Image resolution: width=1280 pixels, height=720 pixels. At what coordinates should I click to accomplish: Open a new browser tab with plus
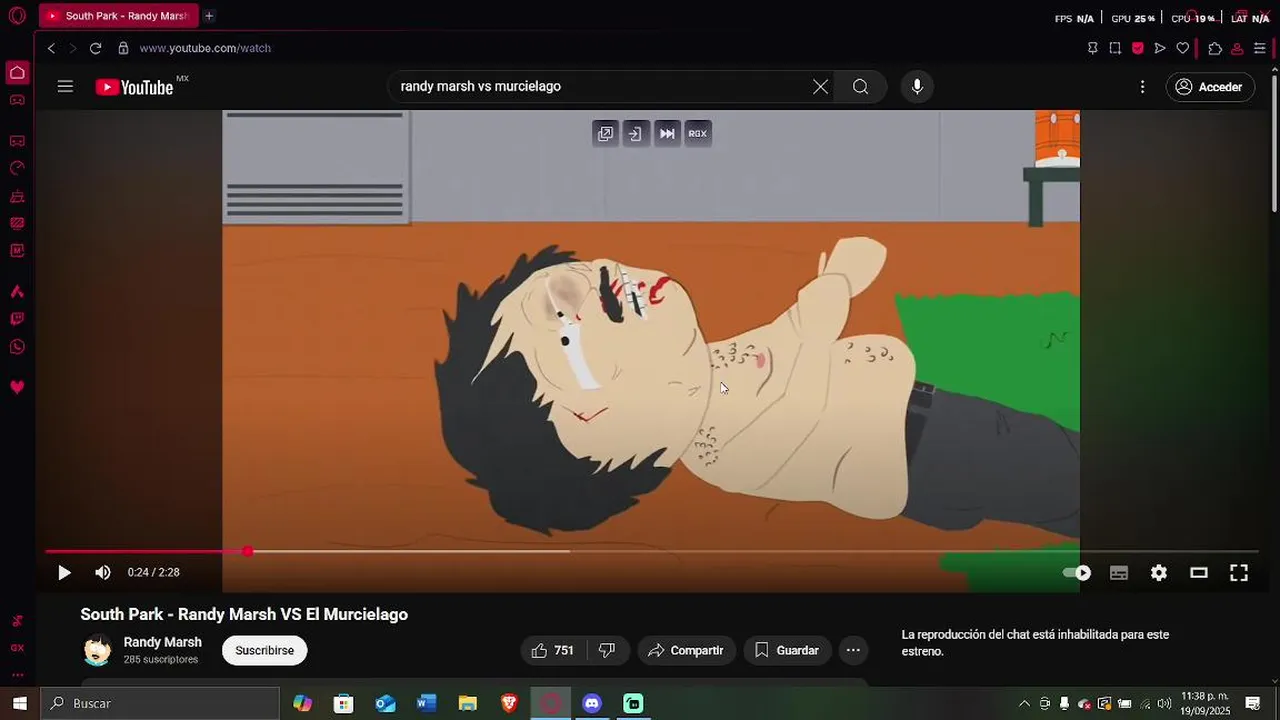pos(209,16)
